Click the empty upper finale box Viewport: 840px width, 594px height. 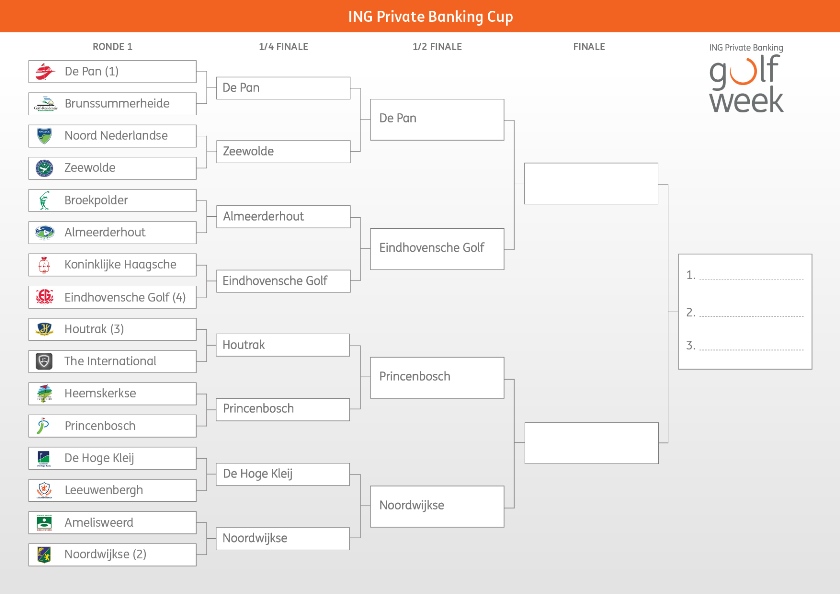click(x=590, y=183)
